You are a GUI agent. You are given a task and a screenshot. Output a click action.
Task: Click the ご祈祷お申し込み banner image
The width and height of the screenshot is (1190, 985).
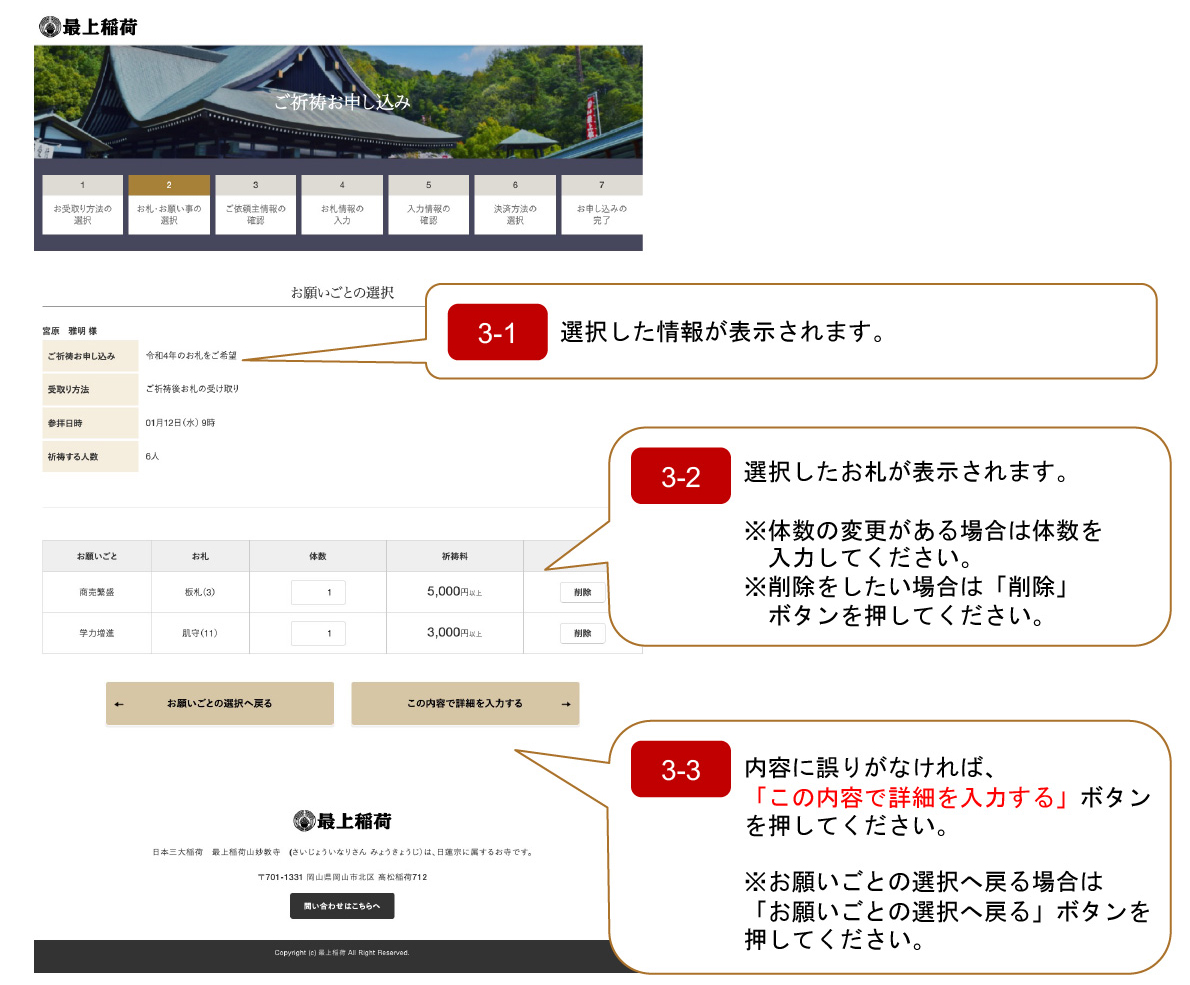coord(338,102)
